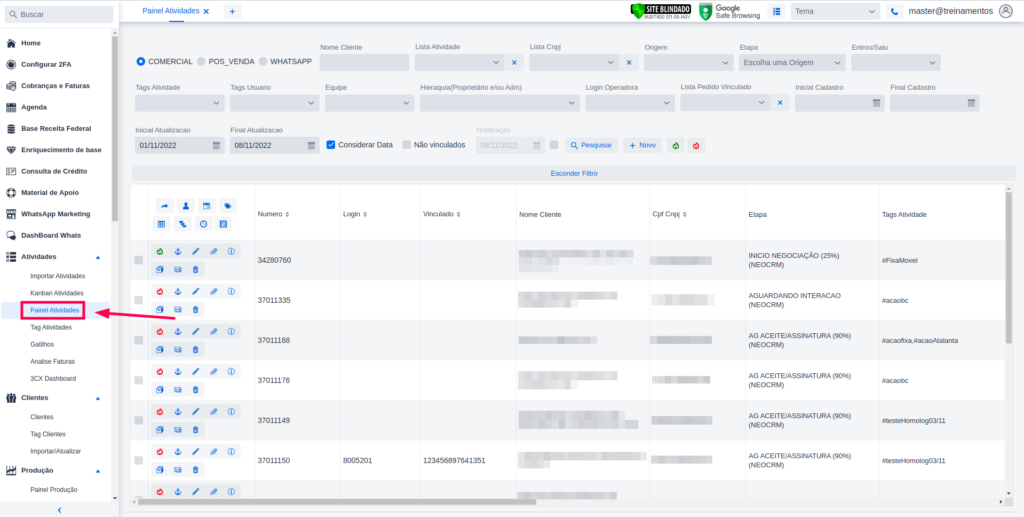Delete activity 37011335 using its trash icon
This screenshot has height=517, width=1024.
pyautogui.click(x=196, y=309)
